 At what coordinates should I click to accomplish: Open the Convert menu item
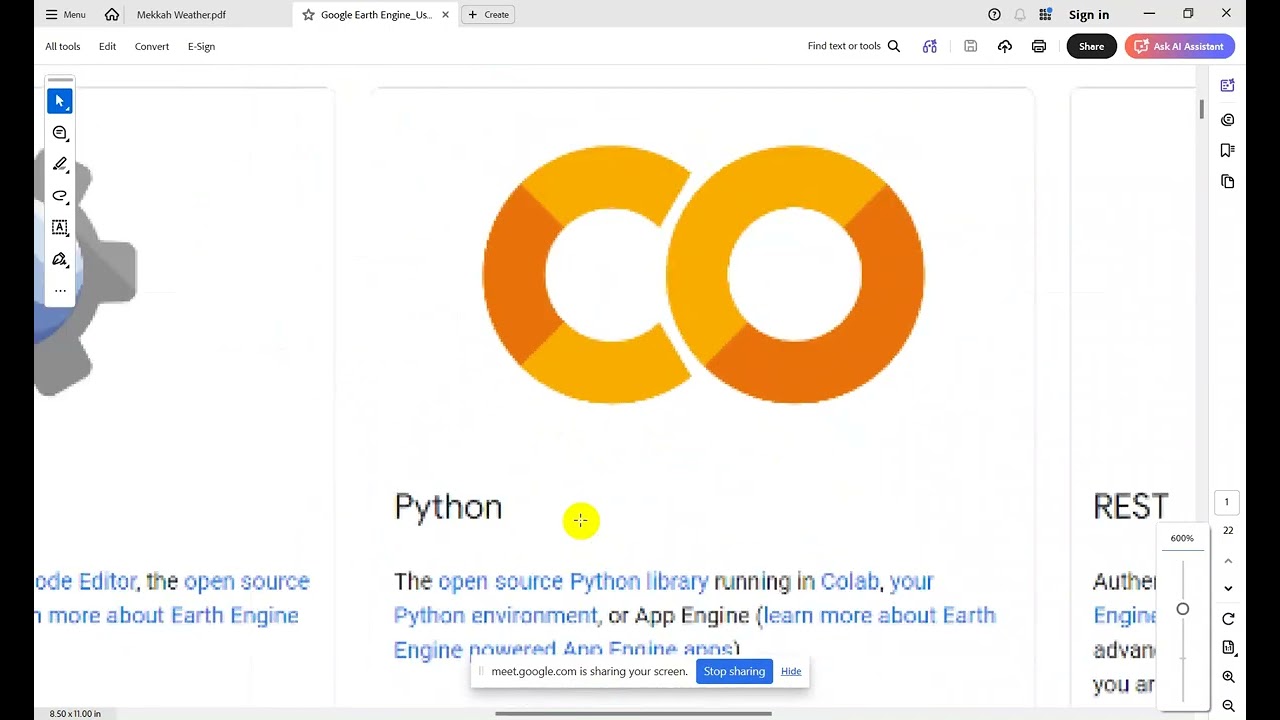click(x=152, y=46)
